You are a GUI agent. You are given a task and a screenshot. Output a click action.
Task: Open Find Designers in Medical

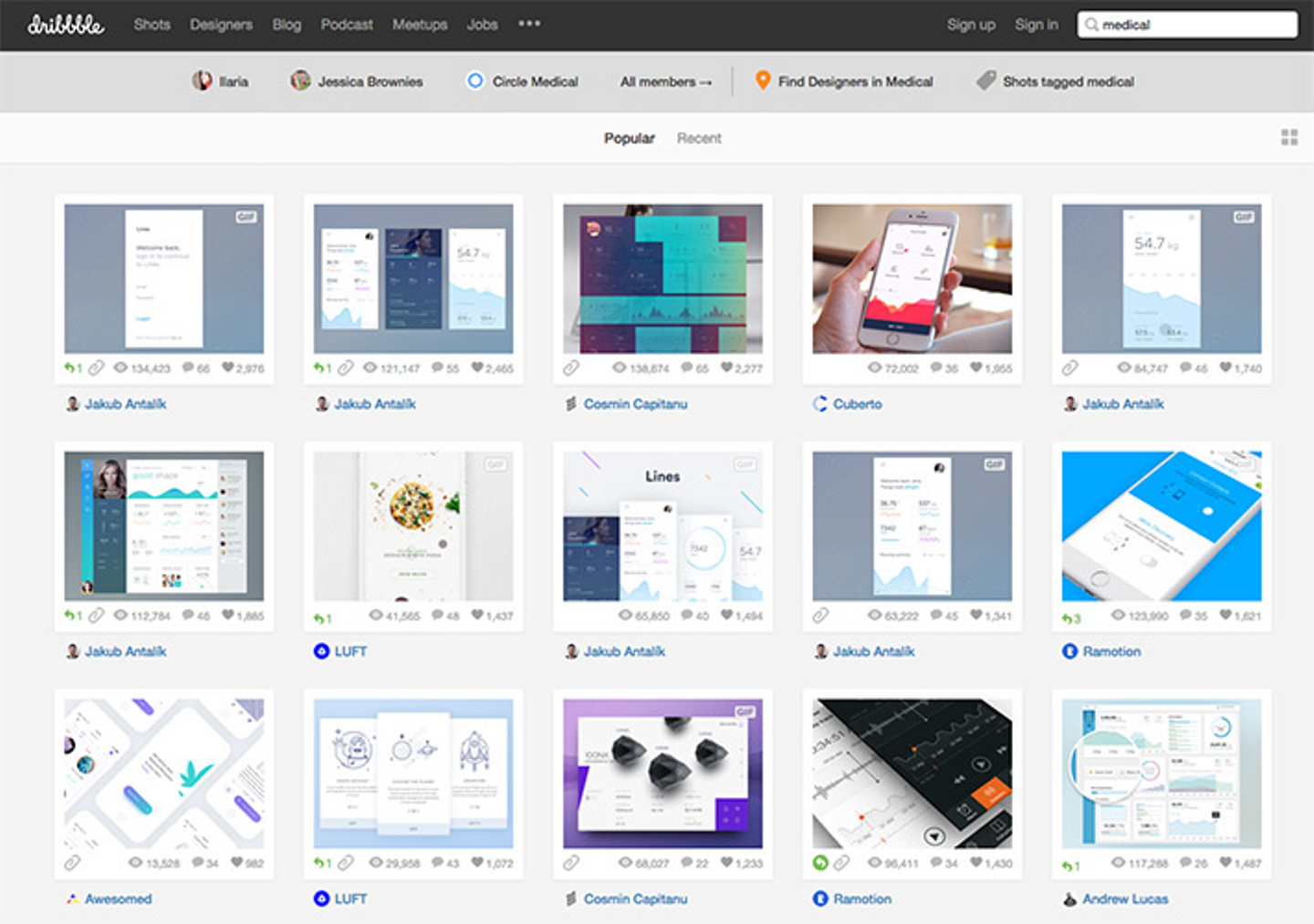[855, 81]
